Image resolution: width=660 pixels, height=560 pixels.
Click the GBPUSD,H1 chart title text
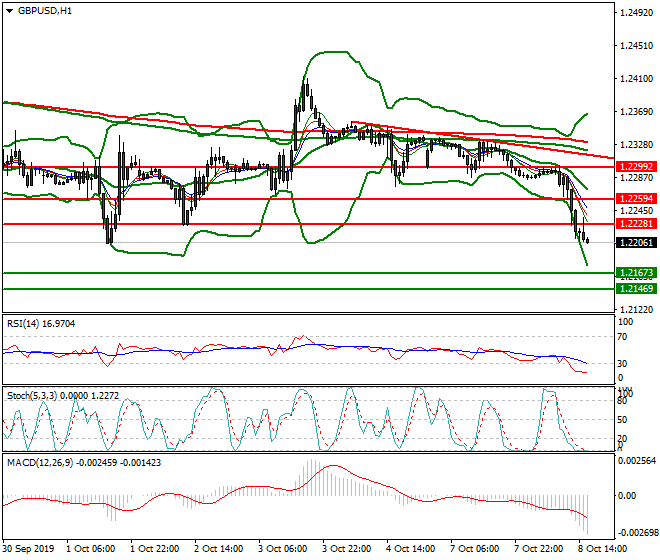[x=45, y=11]
